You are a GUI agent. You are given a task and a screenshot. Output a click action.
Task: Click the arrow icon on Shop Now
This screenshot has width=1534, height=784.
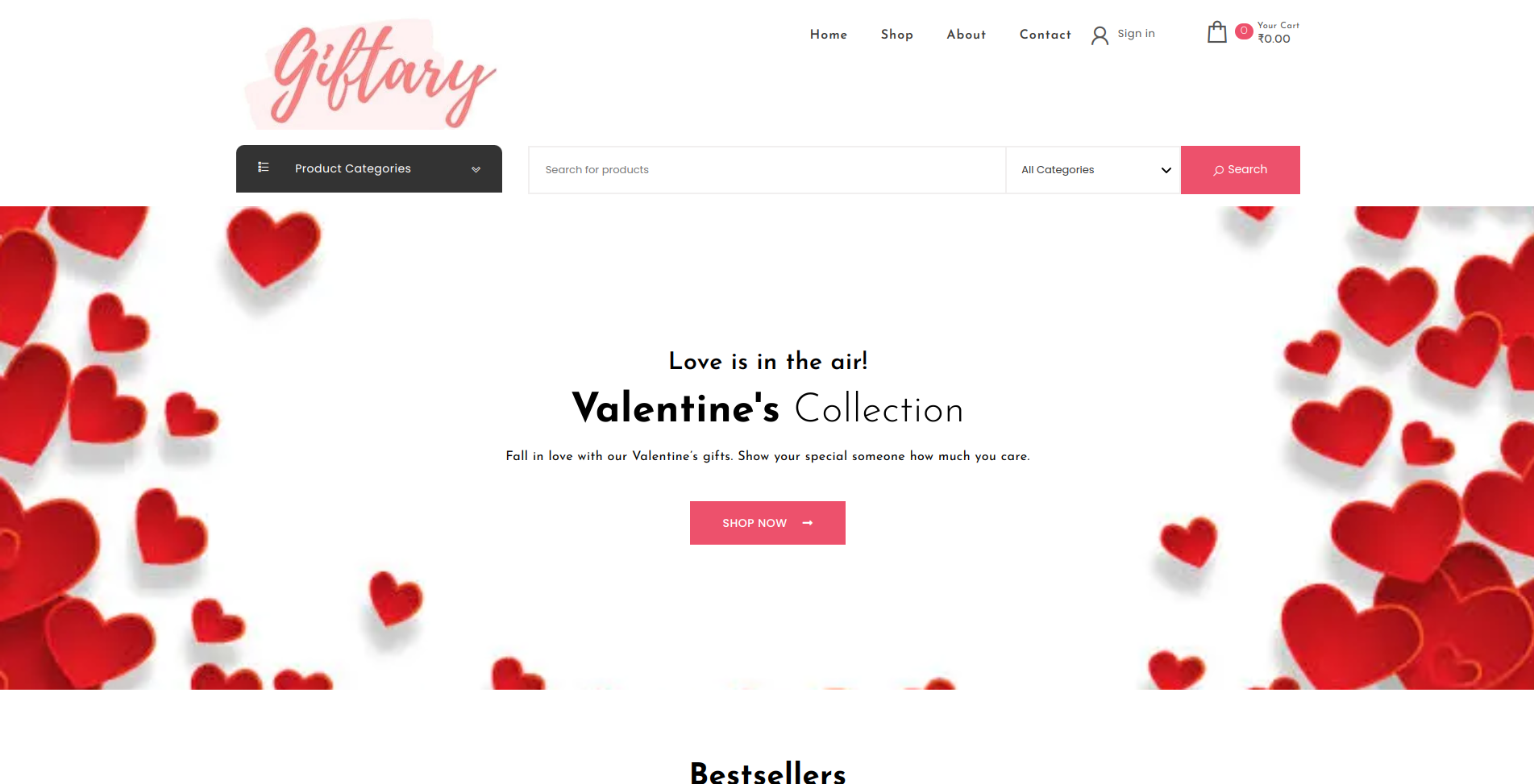point(808,523)
